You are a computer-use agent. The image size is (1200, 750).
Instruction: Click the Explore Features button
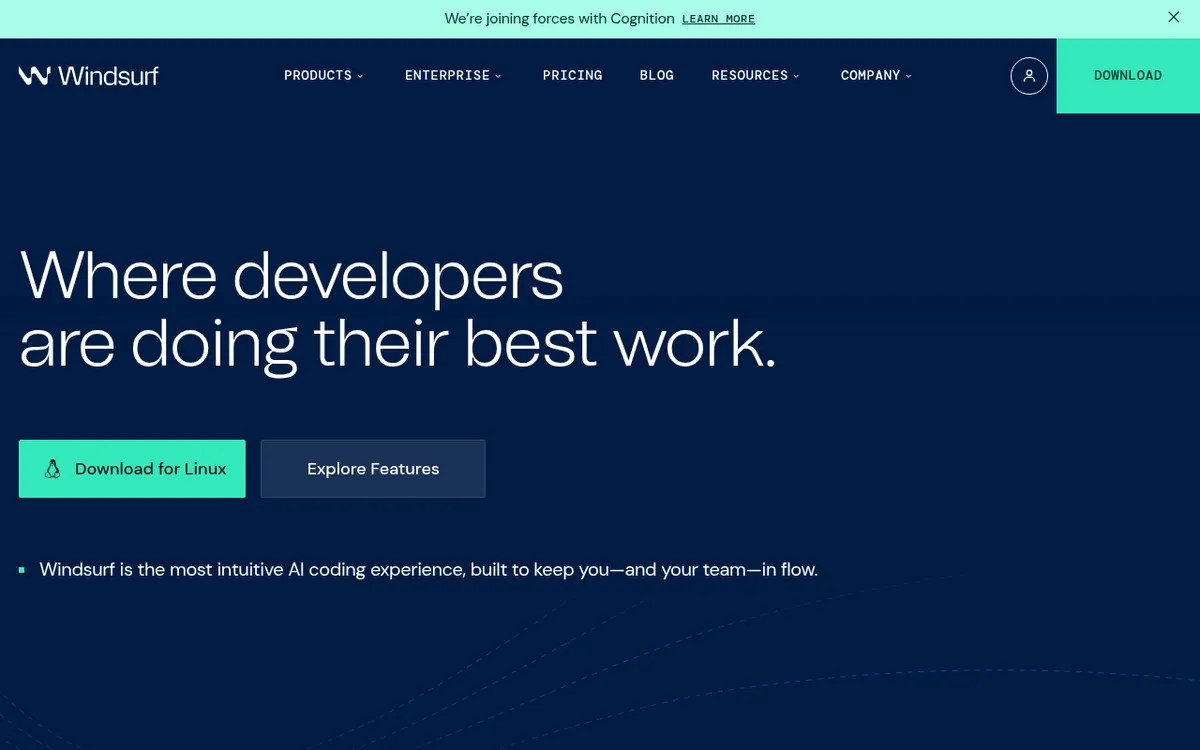(x=373, y=469)
